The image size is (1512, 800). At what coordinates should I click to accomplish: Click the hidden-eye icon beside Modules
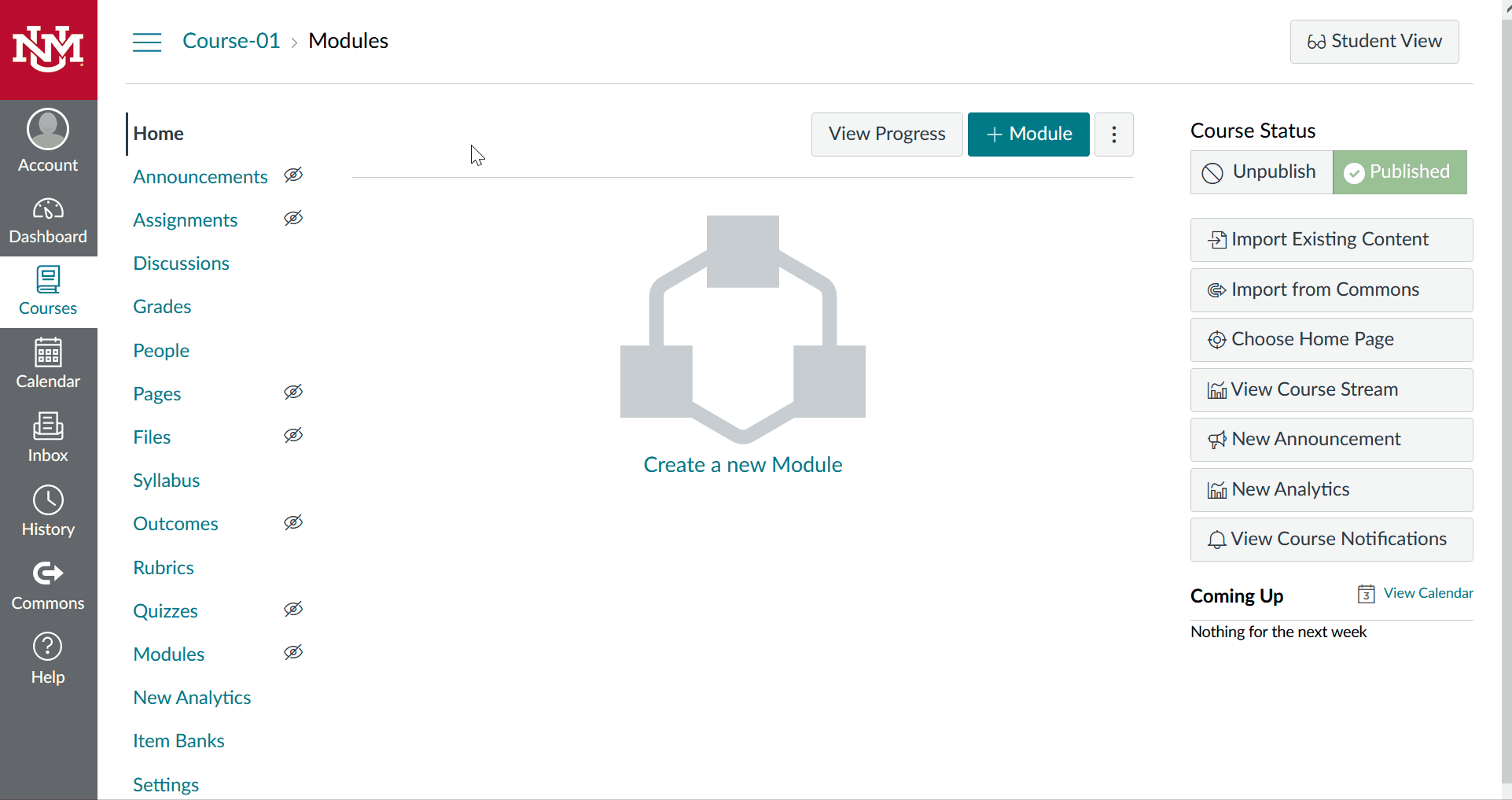pyautogui.click(x=293, y=652)
